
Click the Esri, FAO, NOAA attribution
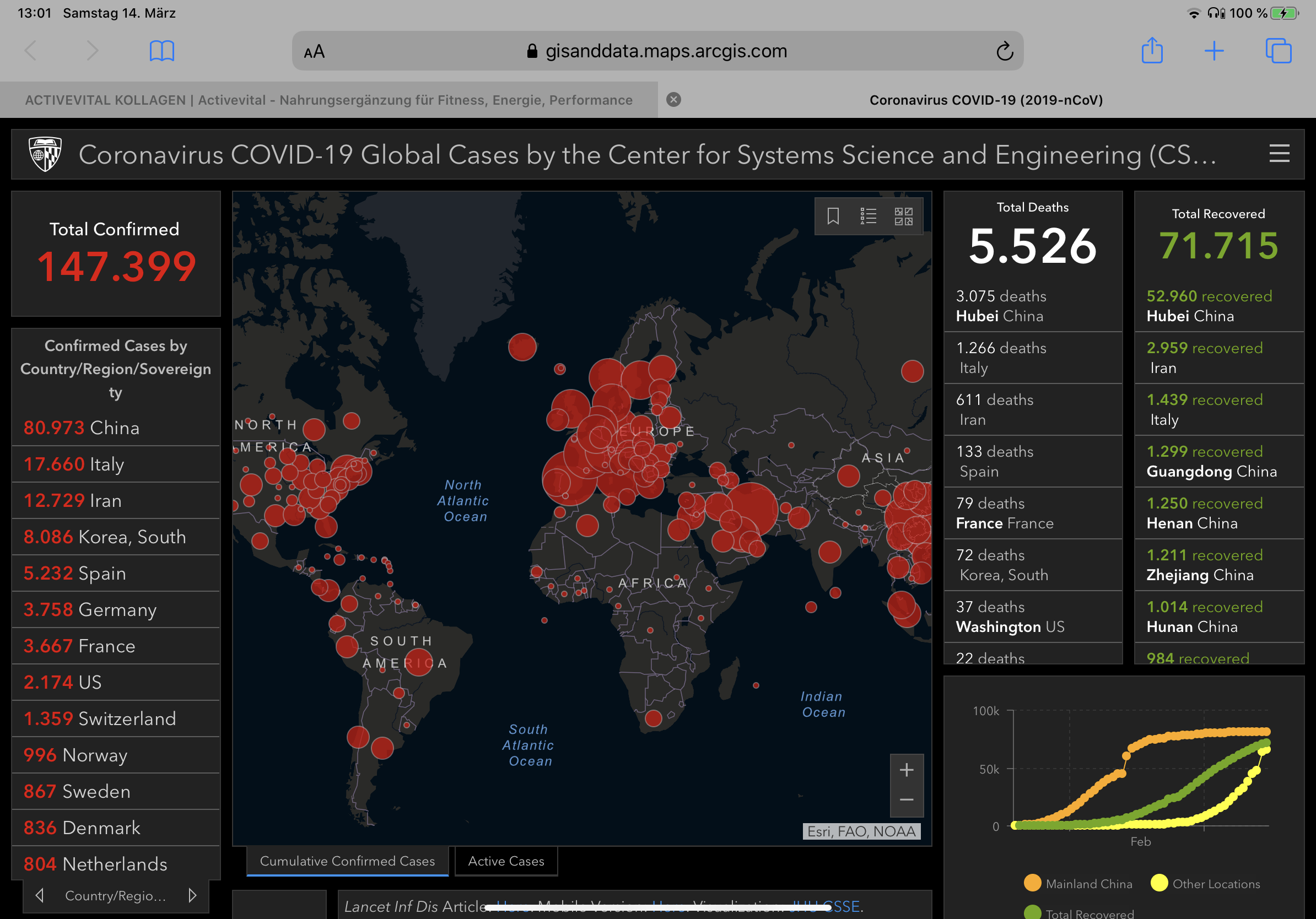(861, 831)
